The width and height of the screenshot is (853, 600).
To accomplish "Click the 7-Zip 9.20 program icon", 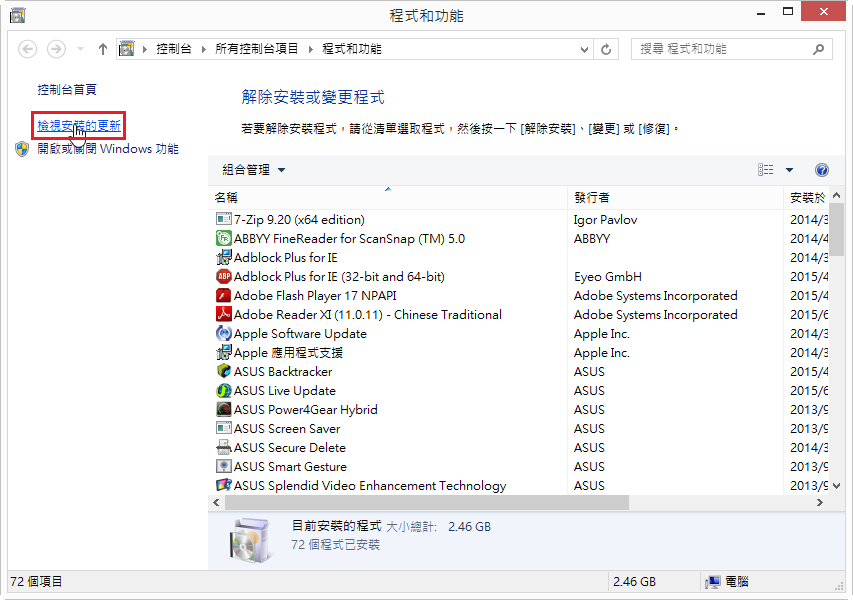I will click(x=223, y=219).
